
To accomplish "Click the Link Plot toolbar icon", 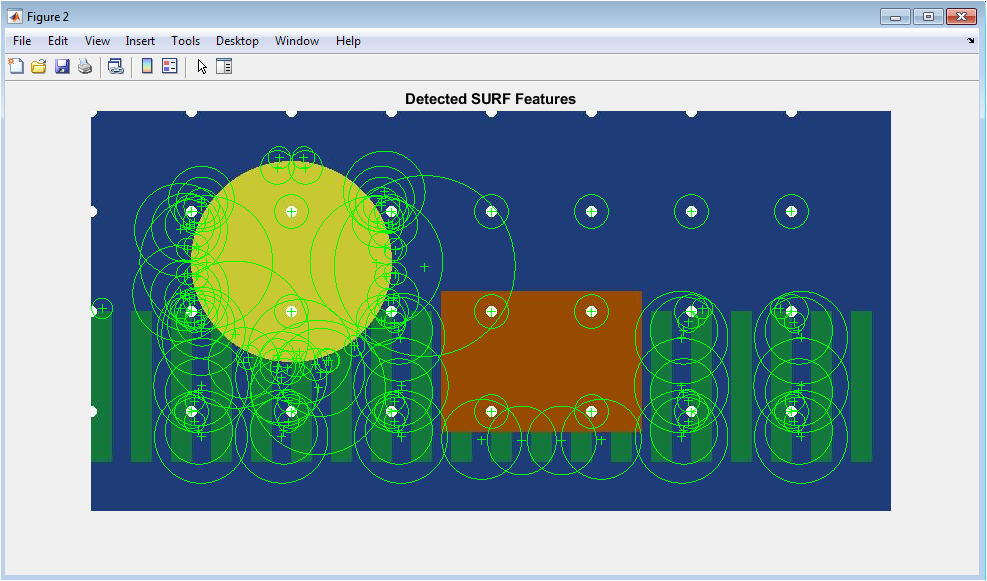I will [116, 67].
